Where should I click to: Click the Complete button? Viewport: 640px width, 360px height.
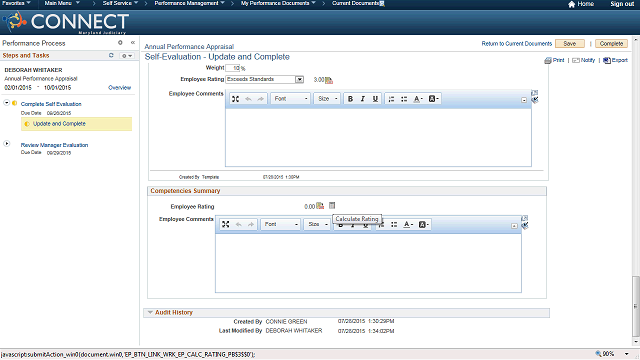point(611,44)
